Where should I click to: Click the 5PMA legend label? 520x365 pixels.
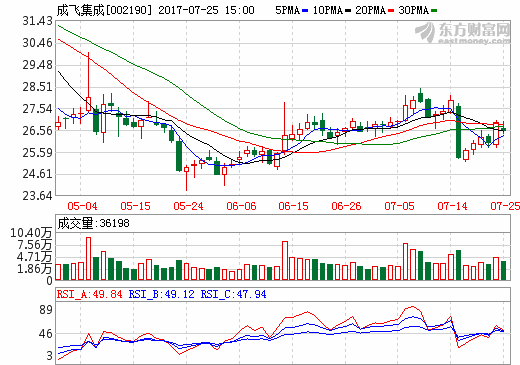click(287, 10)
